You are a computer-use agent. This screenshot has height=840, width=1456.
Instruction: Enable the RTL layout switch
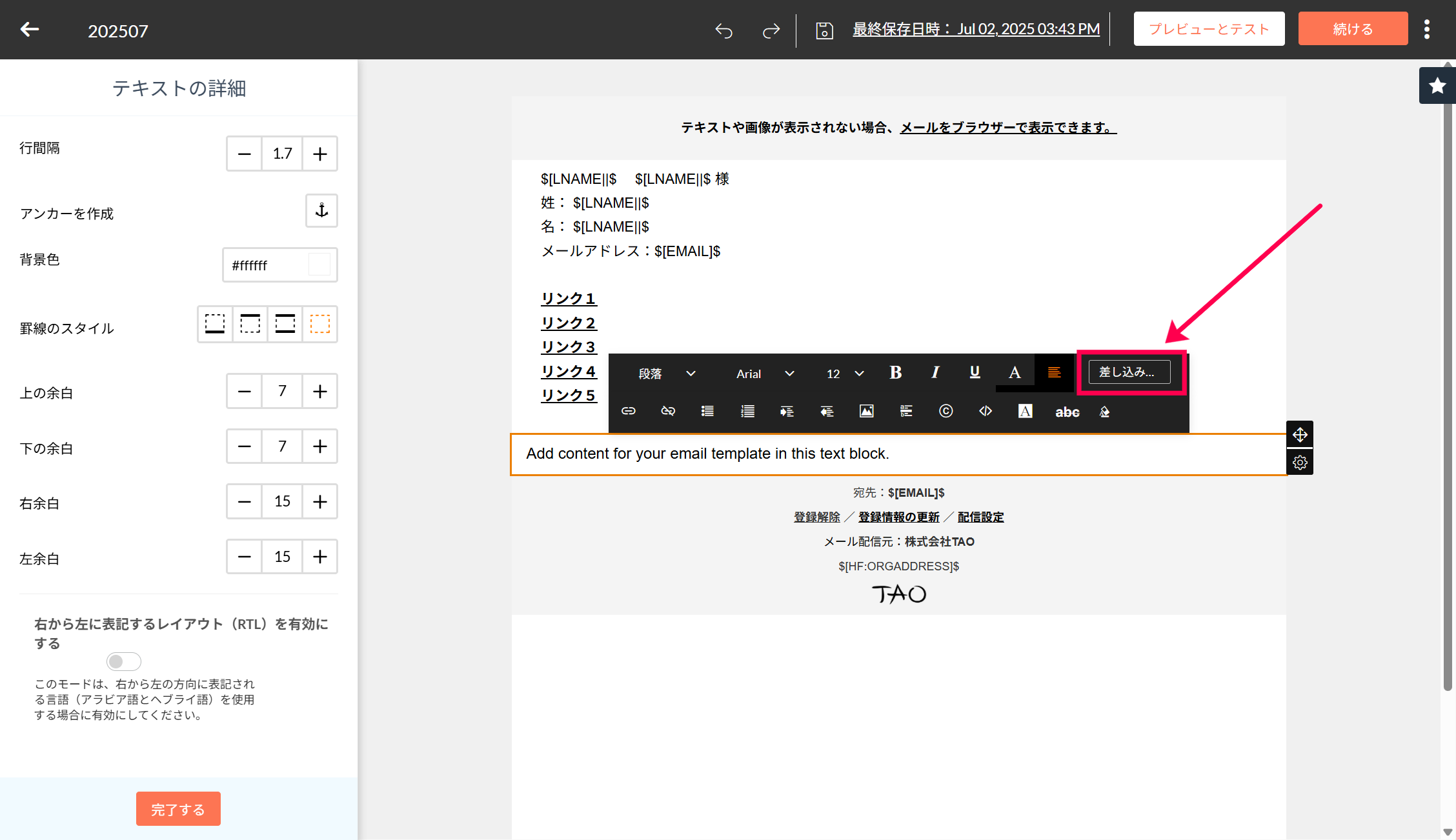click(123, 661)
